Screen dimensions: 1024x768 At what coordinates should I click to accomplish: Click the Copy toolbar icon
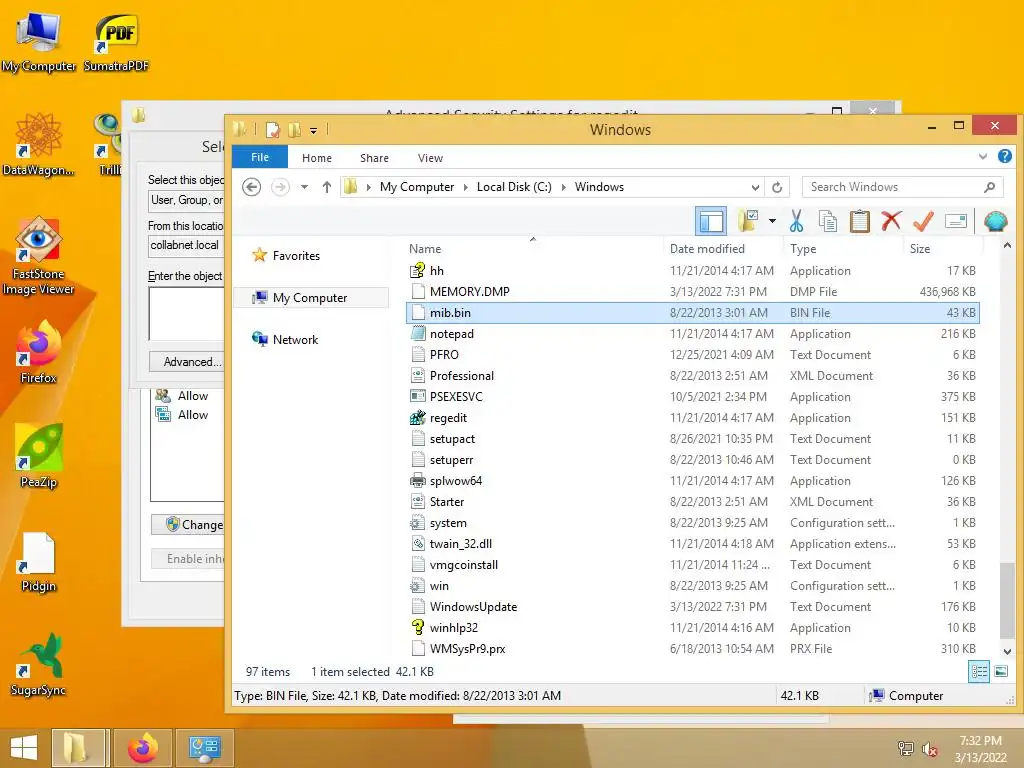[x=827, y=221]
